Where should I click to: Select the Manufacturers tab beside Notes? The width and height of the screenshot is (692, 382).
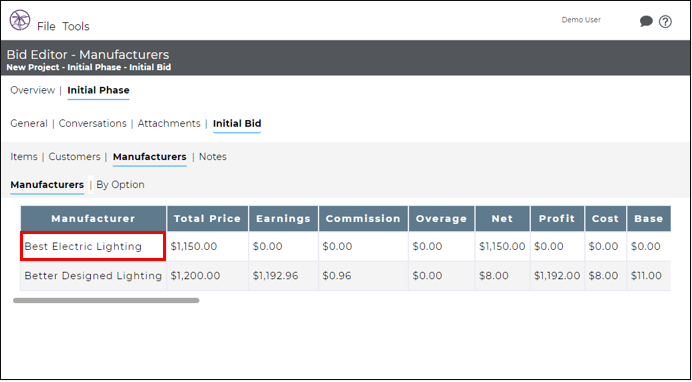click(150, 157)
